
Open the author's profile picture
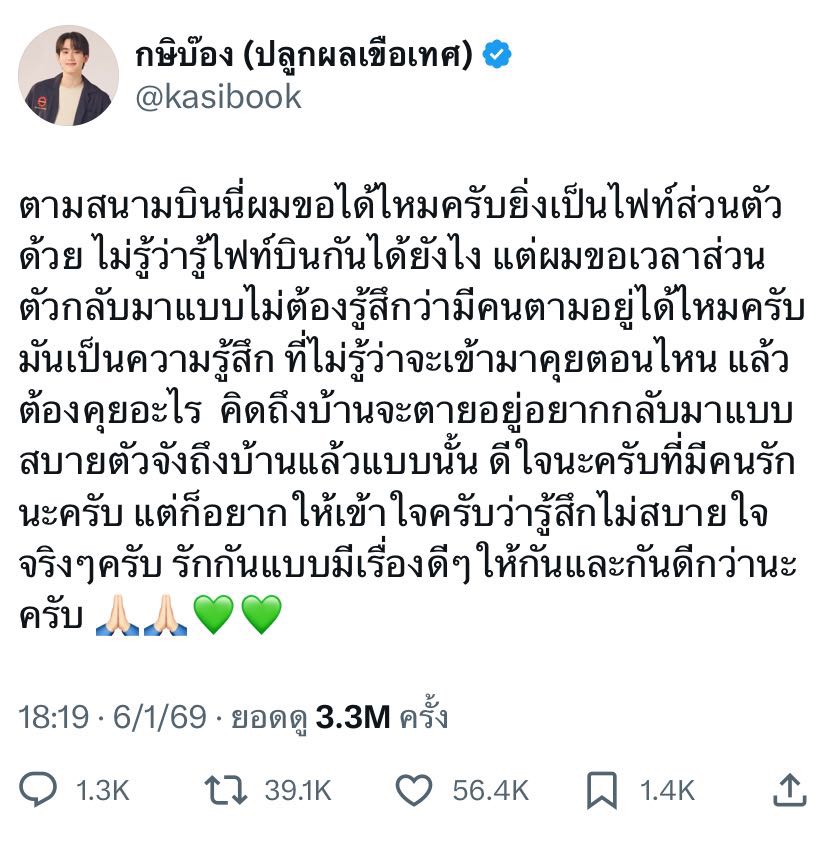click(68, 76)
